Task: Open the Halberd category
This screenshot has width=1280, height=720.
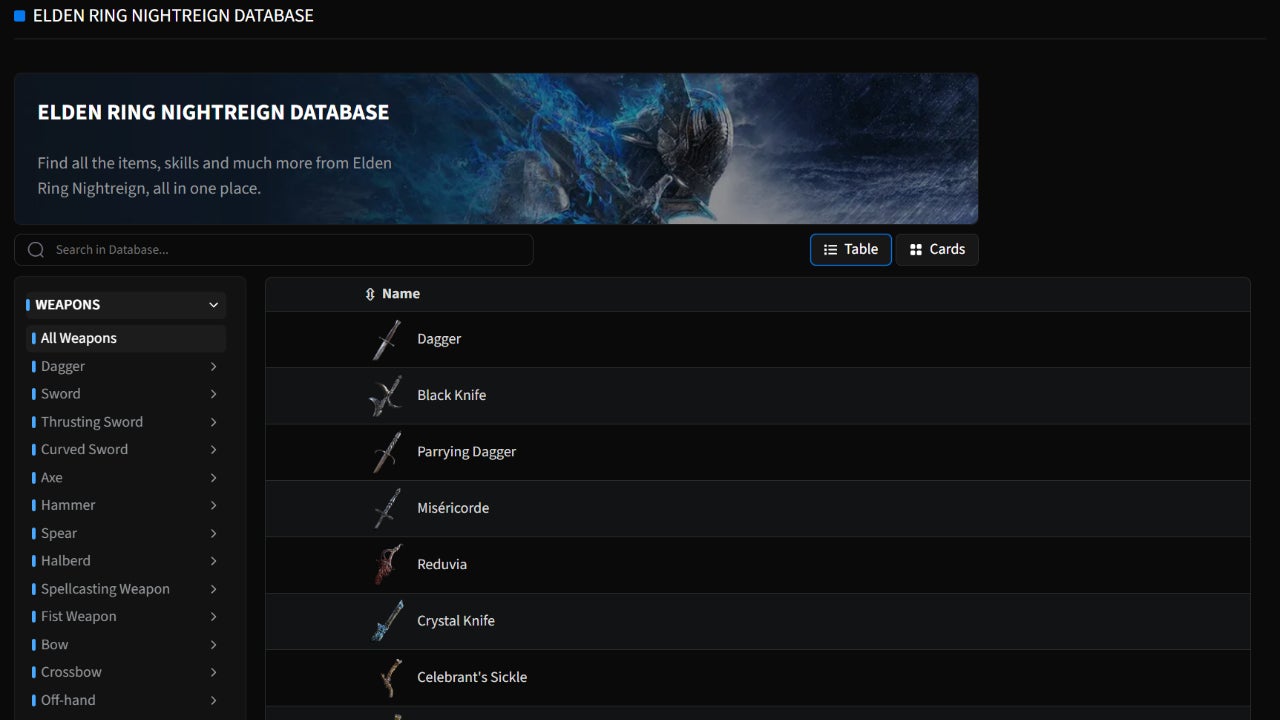Action: click(66, 561)
